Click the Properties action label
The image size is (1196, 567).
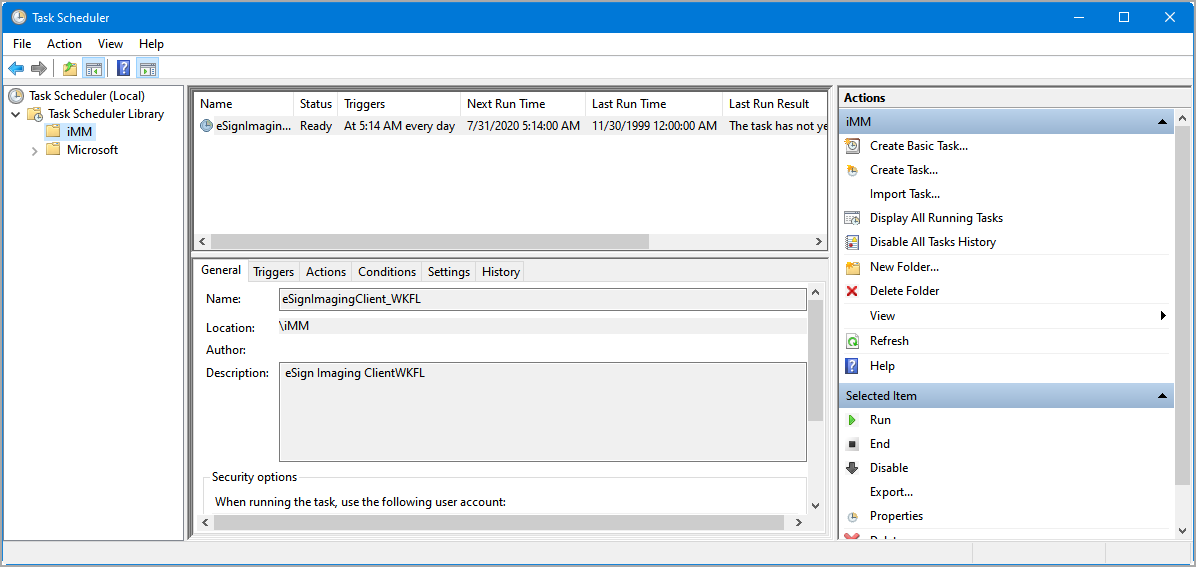coord(896,517)
